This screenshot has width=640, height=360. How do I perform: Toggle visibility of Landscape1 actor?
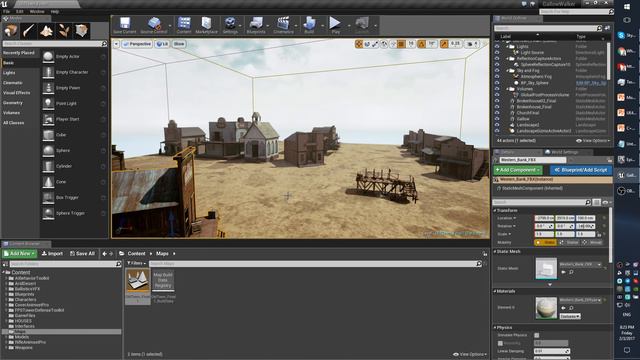pyautogui.click(x=497, y=125)
